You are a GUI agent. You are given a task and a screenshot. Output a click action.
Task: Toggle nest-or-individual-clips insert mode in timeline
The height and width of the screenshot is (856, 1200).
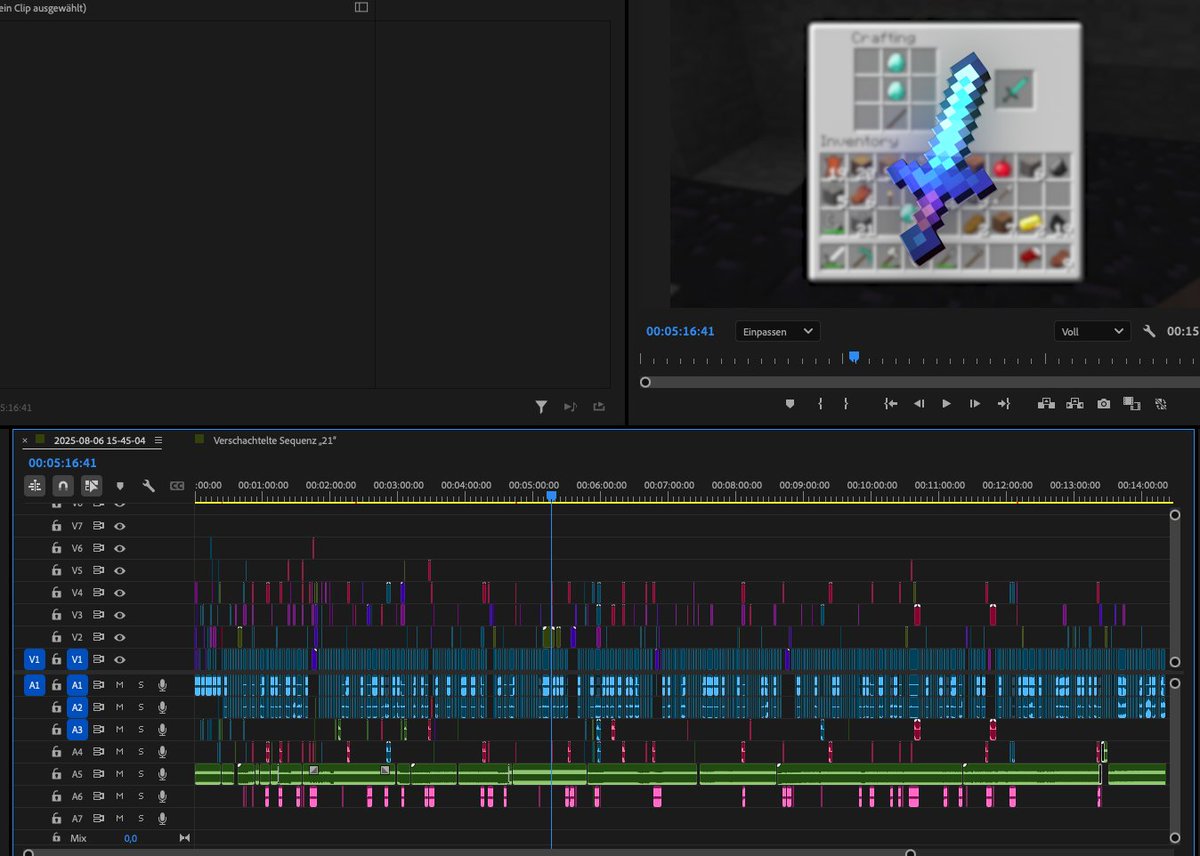pyautogui.click(x=35, y=485)
